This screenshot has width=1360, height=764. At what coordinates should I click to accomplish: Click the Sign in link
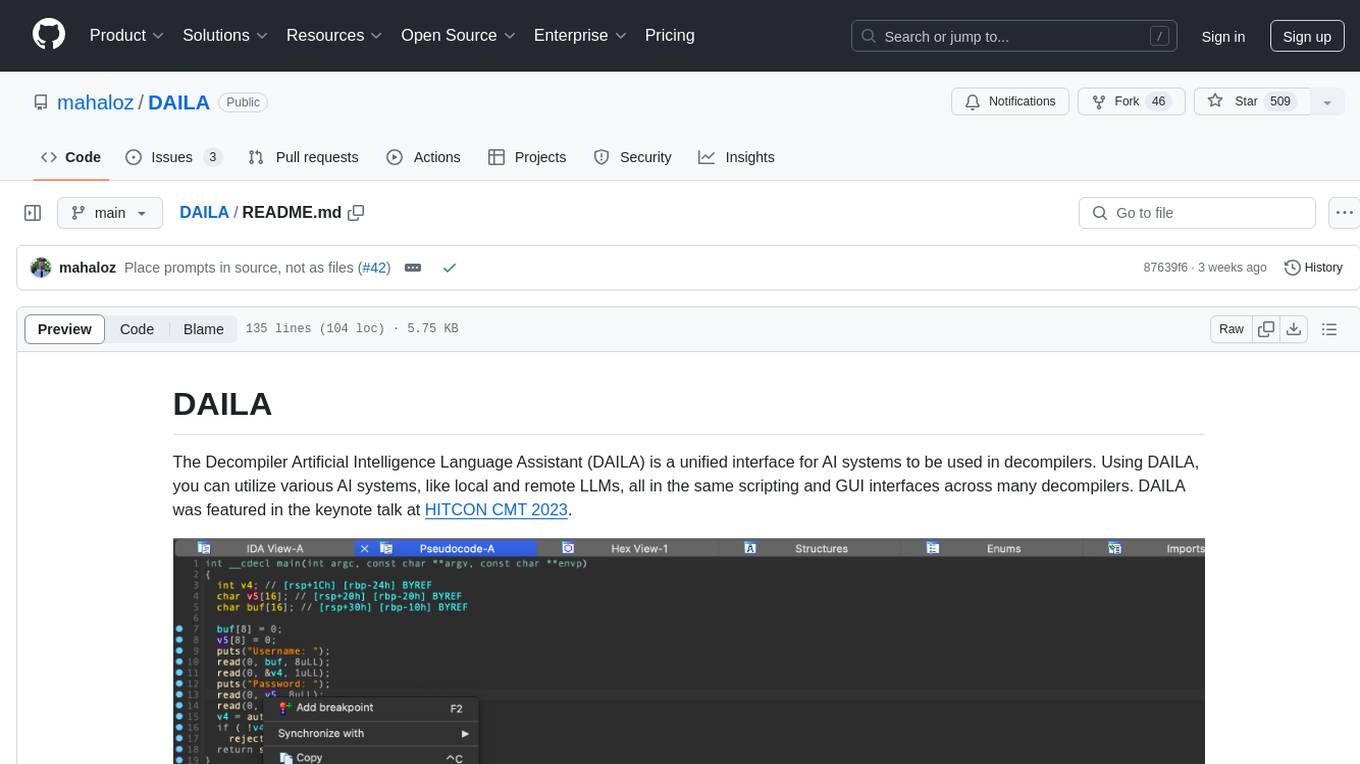pyautogui.click(x=1223, y=36)
